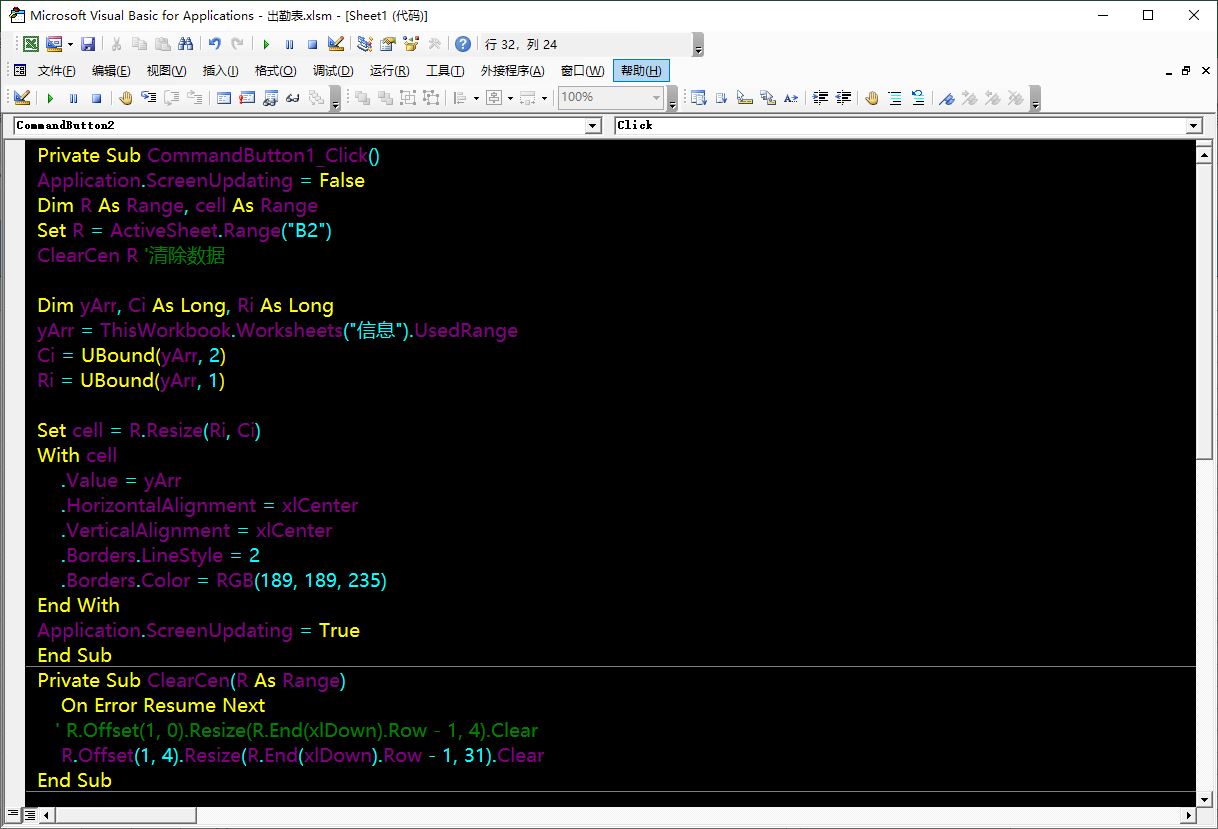Run the macro with the green play icon
The width and height of the screenshot is (1218, 829).
tap(266, 44)
